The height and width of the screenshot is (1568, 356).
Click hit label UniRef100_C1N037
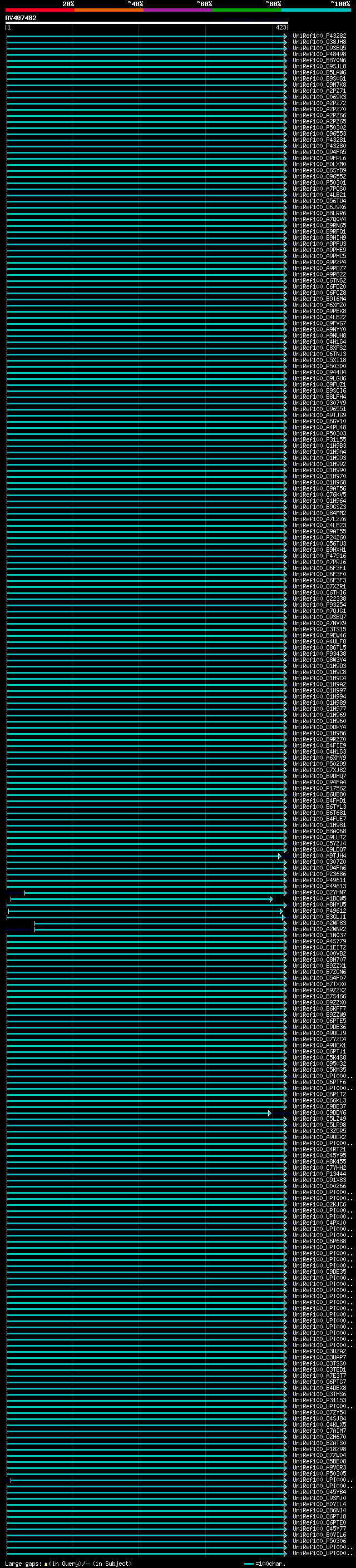[319, 936]
